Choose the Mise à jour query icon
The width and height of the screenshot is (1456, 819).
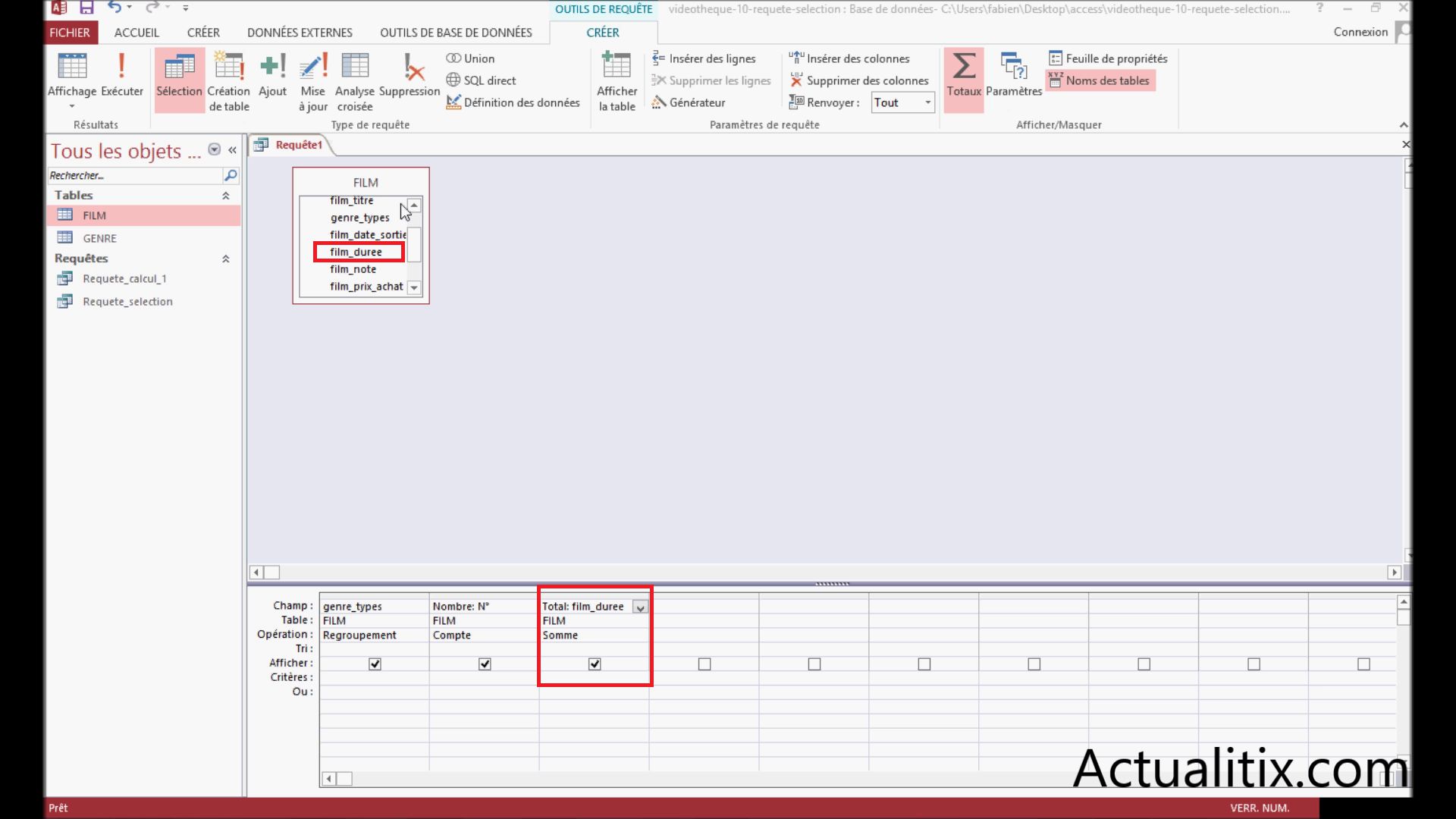[312, 81]
